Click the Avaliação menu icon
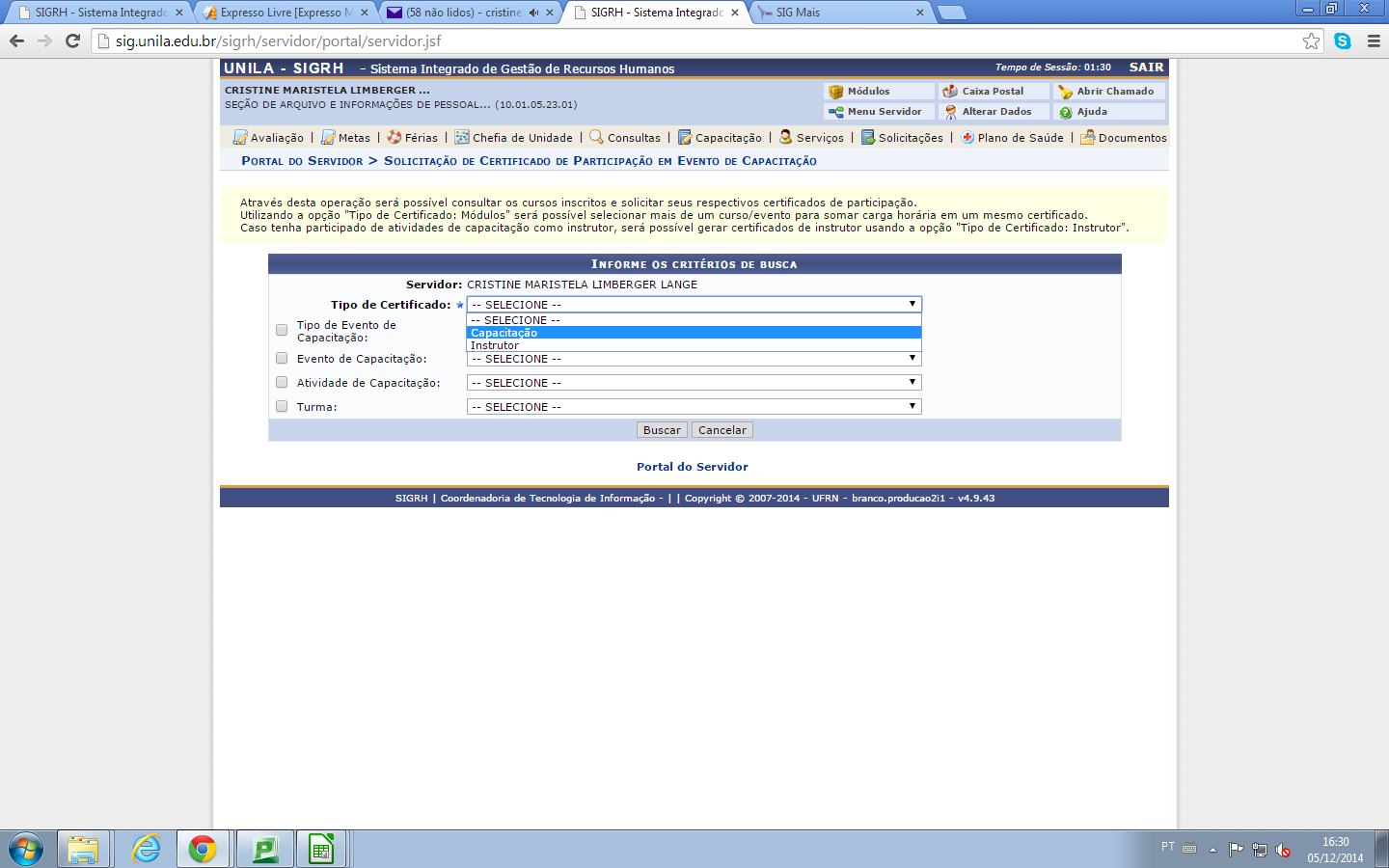Screen dimensions: 1389x868 (240, 137)
